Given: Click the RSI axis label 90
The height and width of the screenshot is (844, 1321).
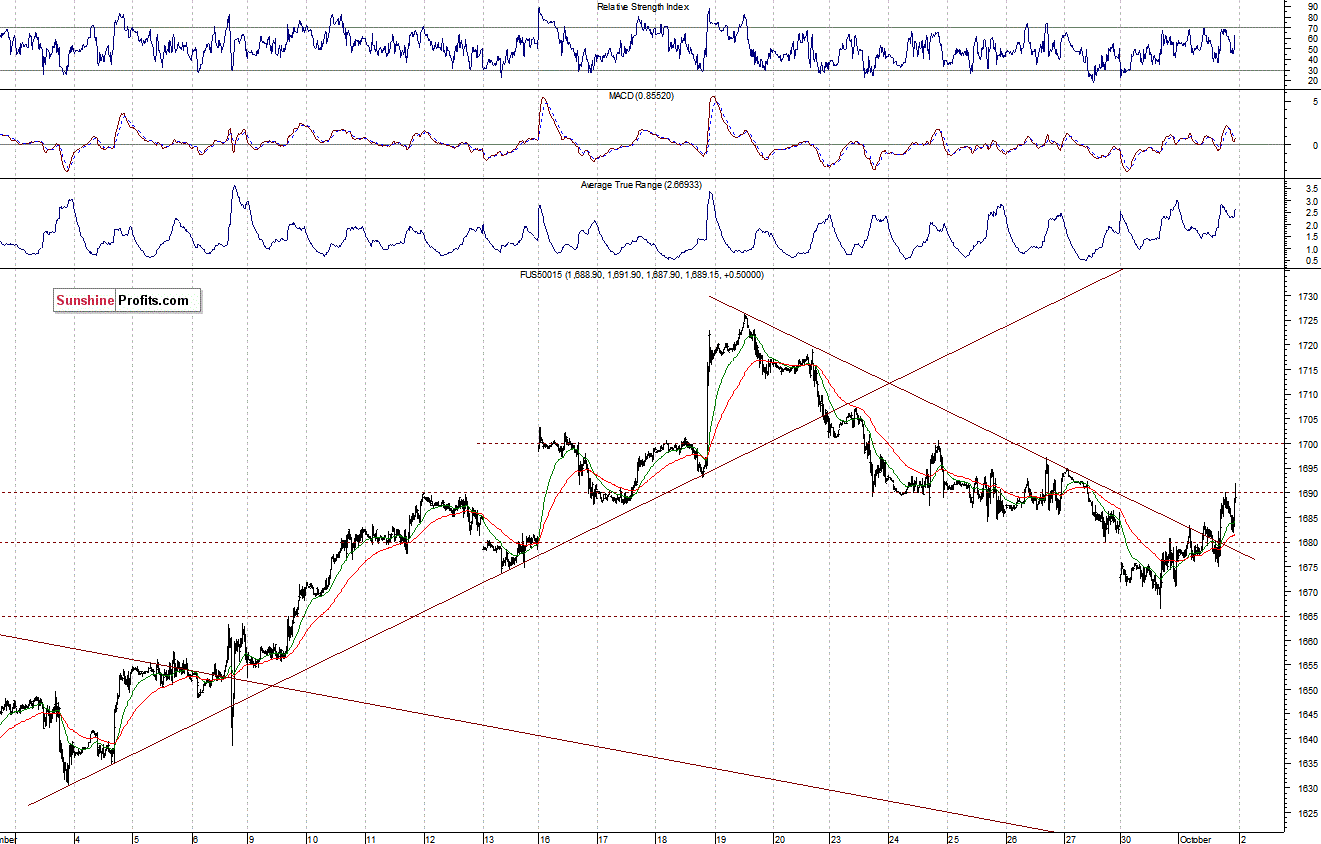Looking at the screenshot, I should coord(1312,7).
